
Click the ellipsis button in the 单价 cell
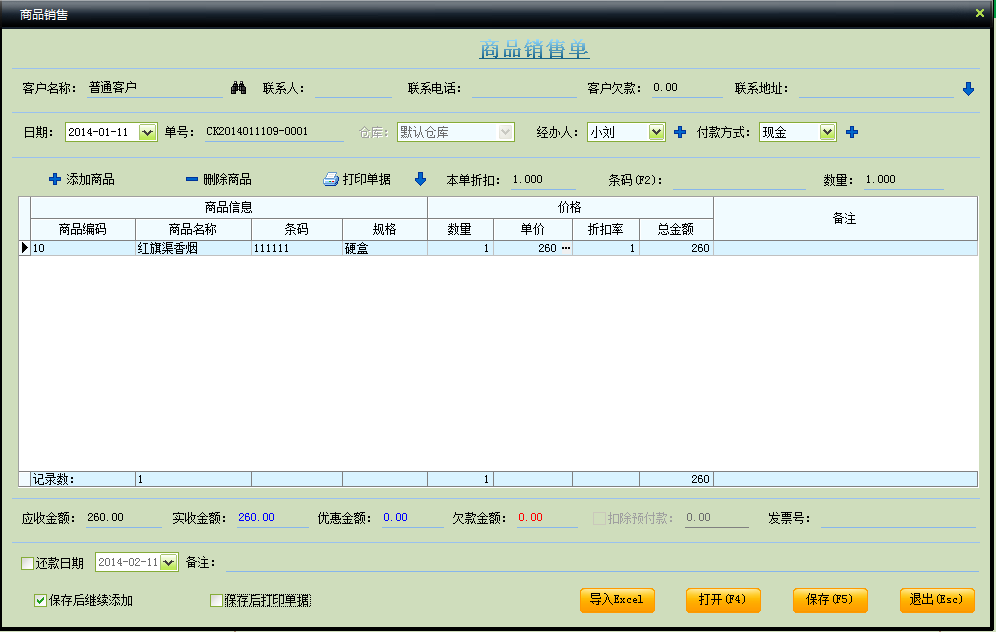point(566,248)
